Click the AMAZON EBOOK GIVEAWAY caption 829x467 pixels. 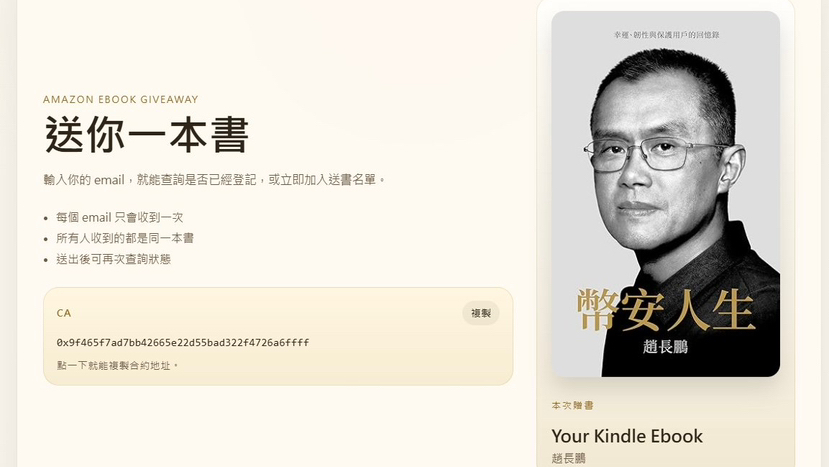121,99
